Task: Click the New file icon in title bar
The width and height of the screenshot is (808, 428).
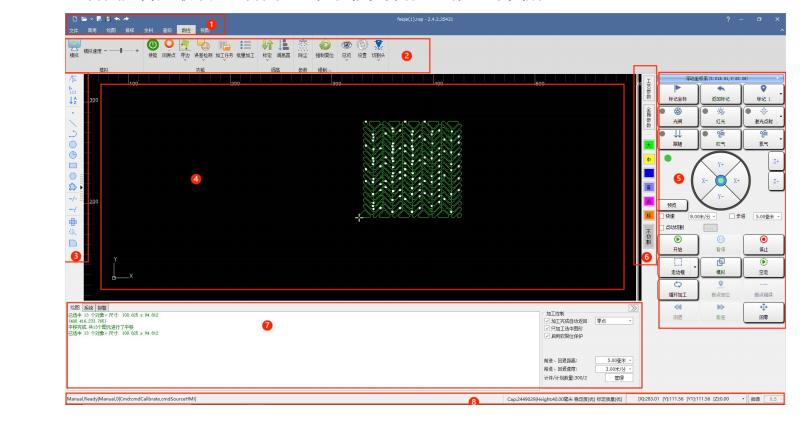Action: [75, 19]
